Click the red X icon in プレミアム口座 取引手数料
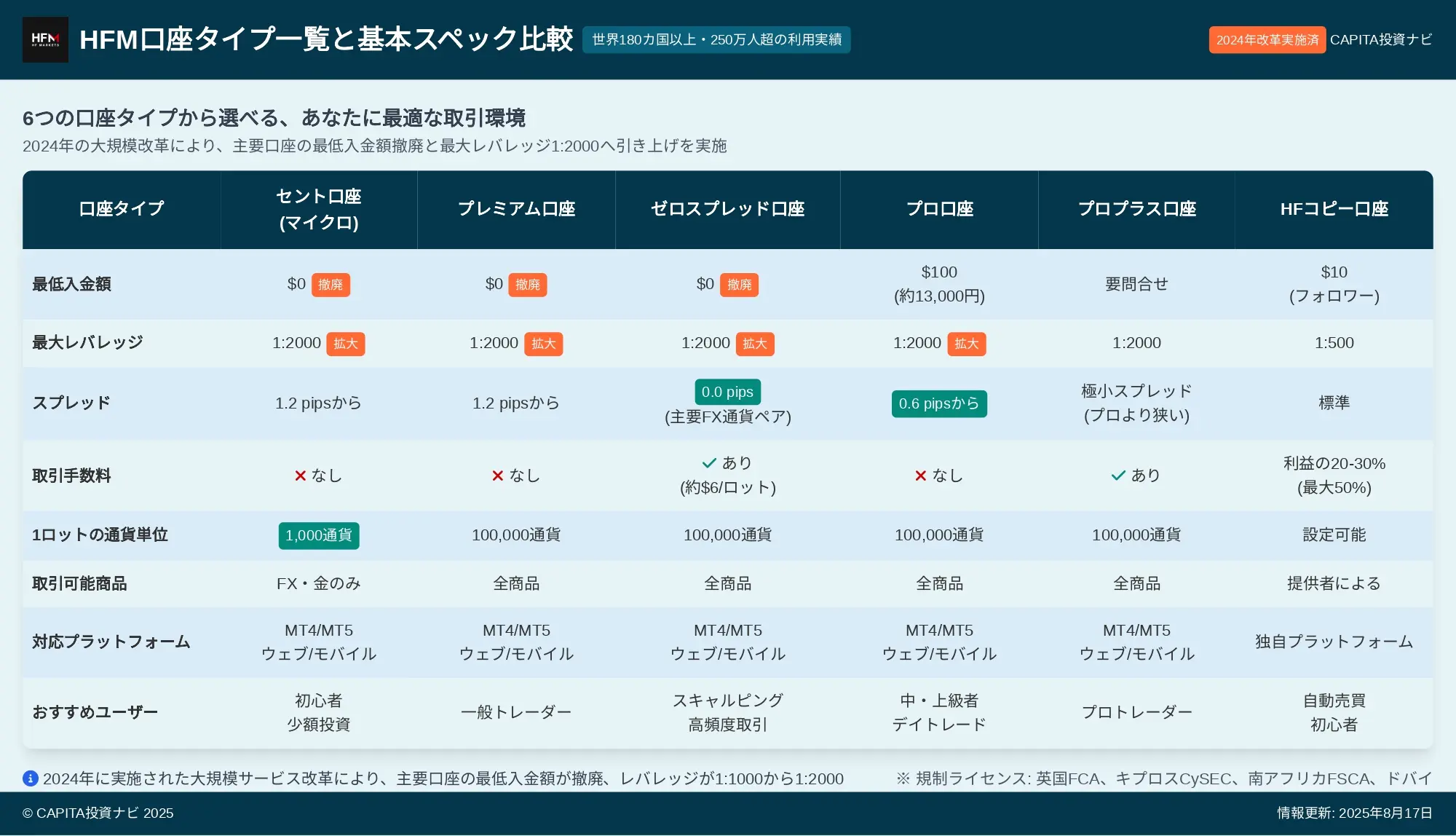The height and width of the screenshot is (836, 1456). pyautogui.click(x=498, y=476)
